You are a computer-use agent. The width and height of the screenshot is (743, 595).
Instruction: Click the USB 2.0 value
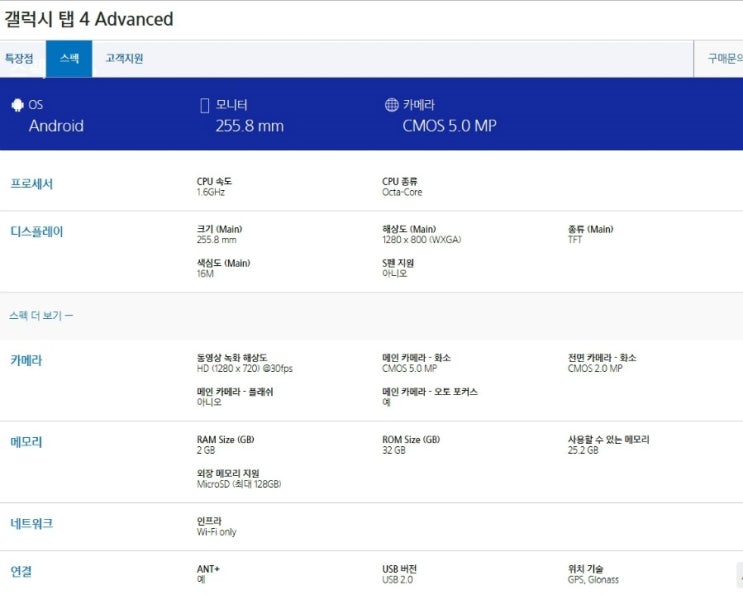(397, 580)
